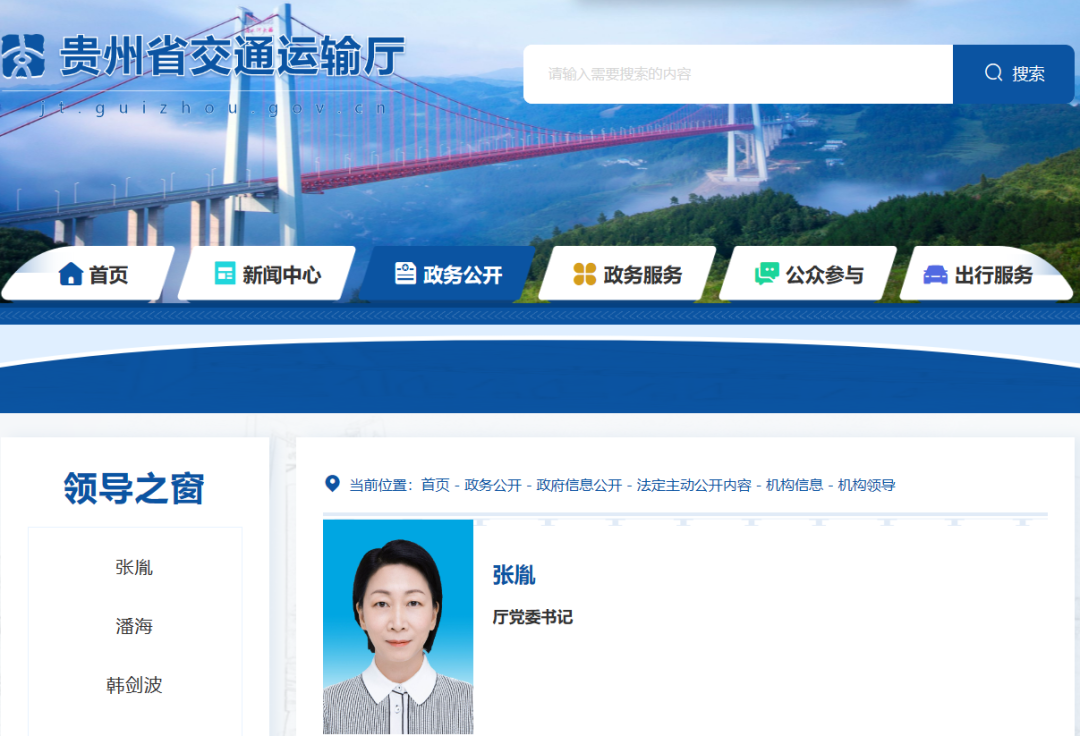The width and height of the screenshot is (1080, 736).
Task: Click the location pin icon beside 当前位置
Action: [333, 484]
